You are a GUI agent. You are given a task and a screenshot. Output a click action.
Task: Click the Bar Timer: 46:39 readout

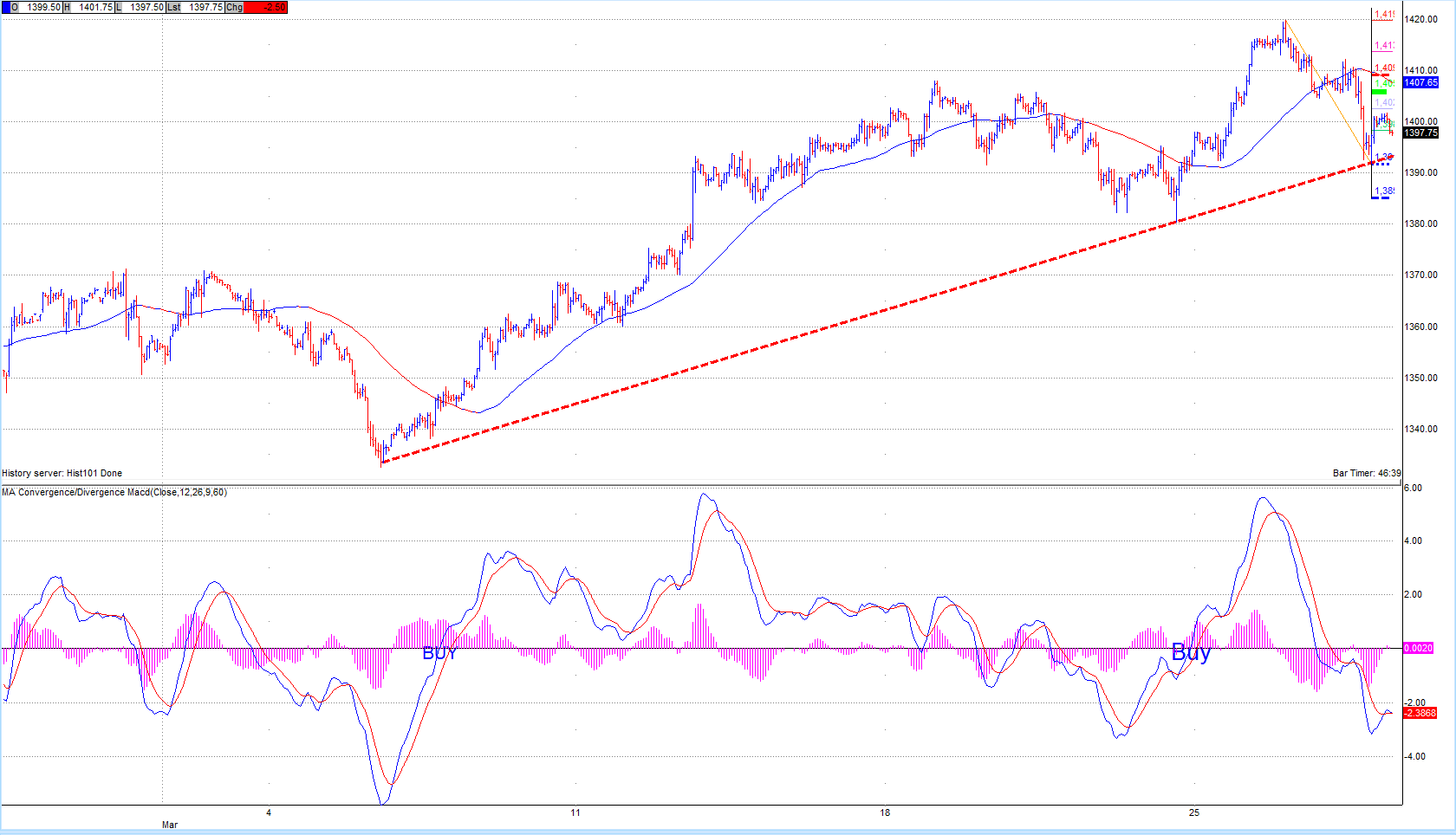(1367, 473)
